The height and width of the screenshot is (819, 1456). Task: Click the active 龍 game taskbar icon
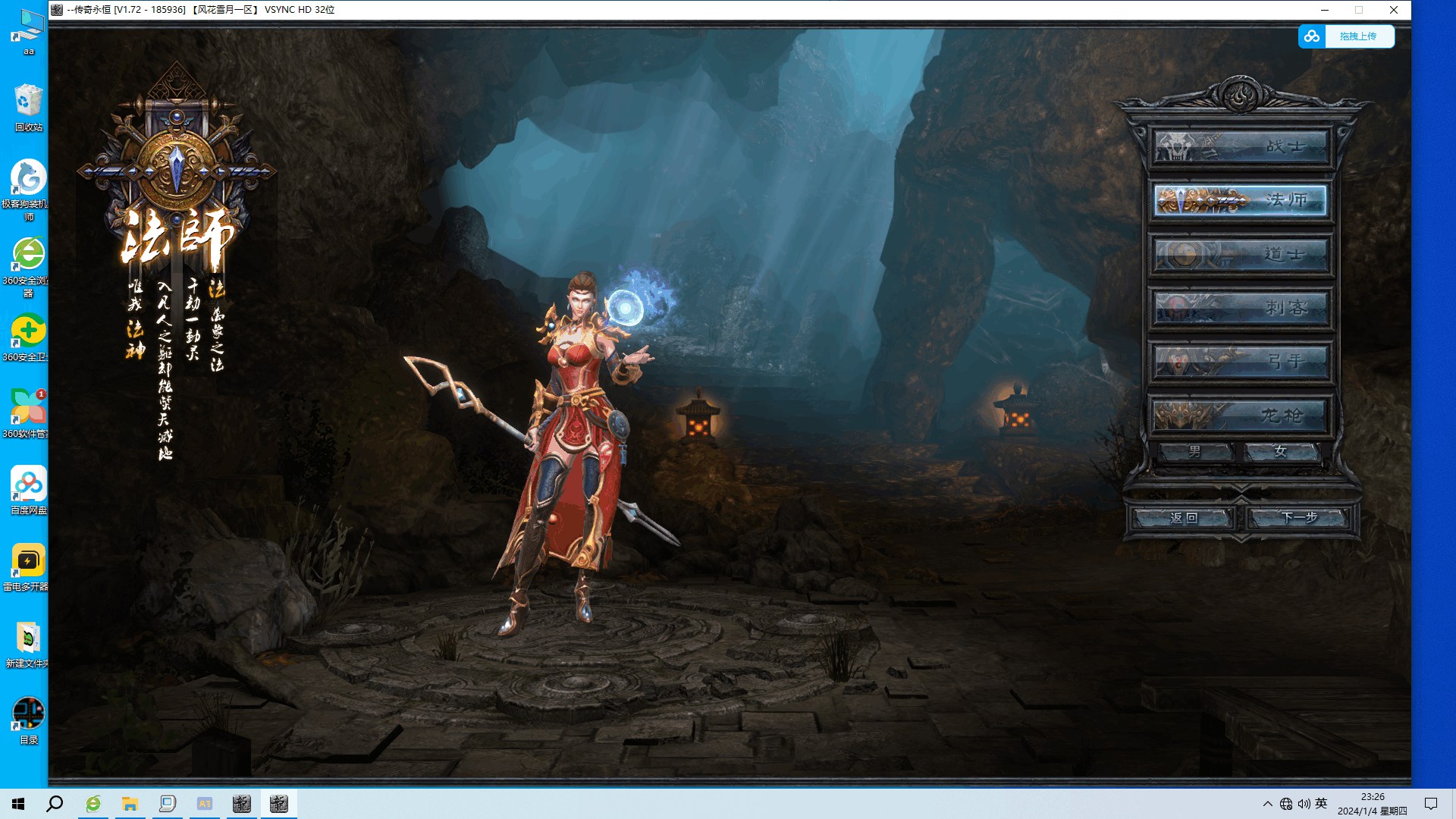279,804
